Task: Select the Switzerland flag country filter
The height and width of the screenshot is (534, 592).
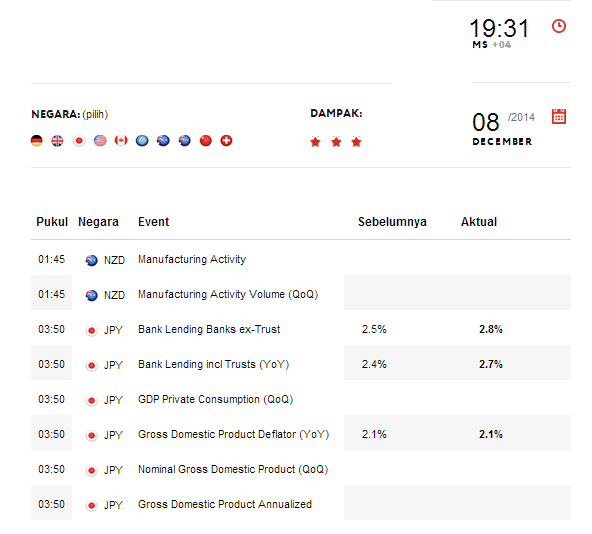Action: click(226, 140)
